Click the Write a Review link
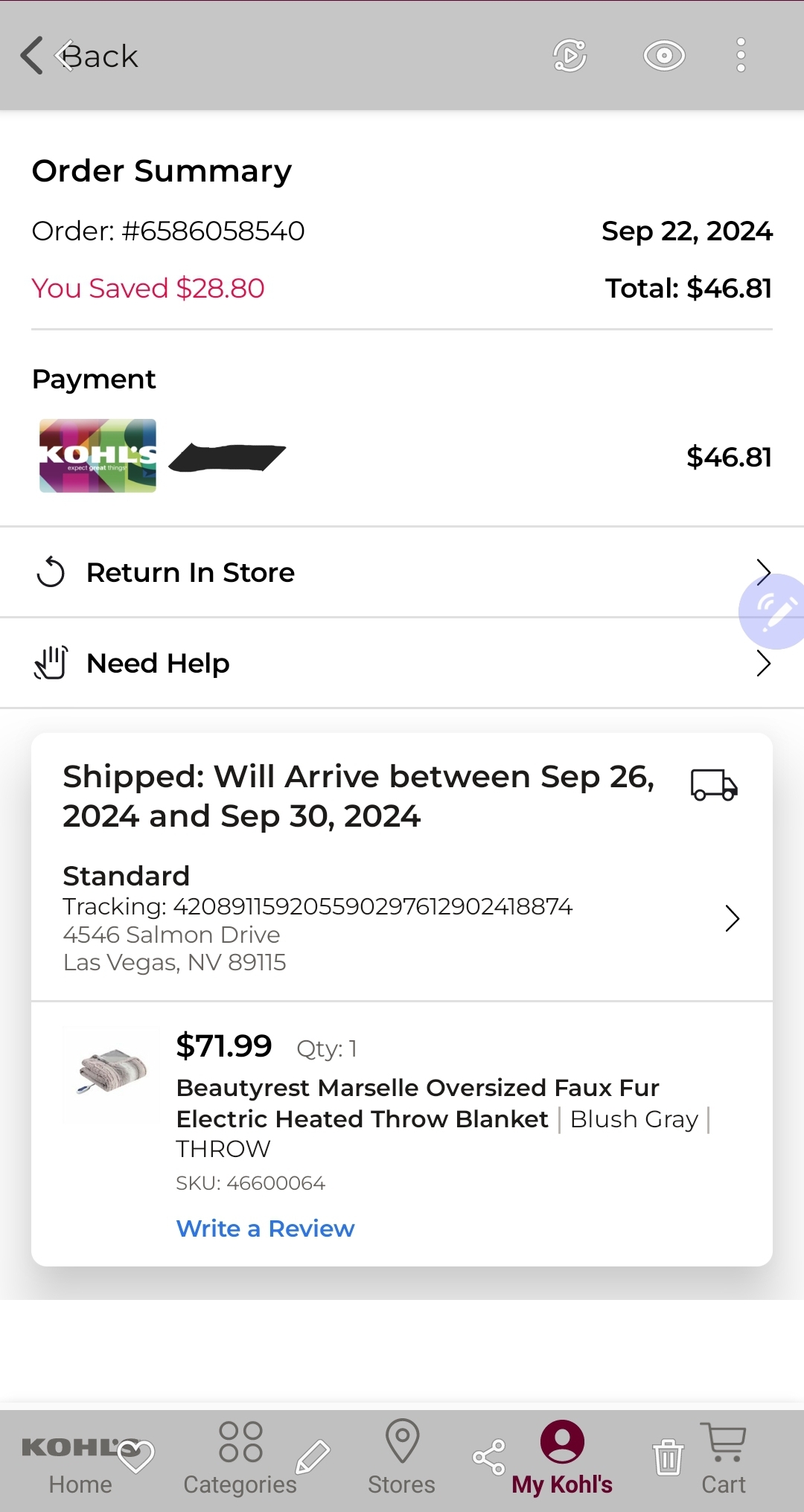The width and height of the screenshot is (804, 1512). tap(265, 1228)
